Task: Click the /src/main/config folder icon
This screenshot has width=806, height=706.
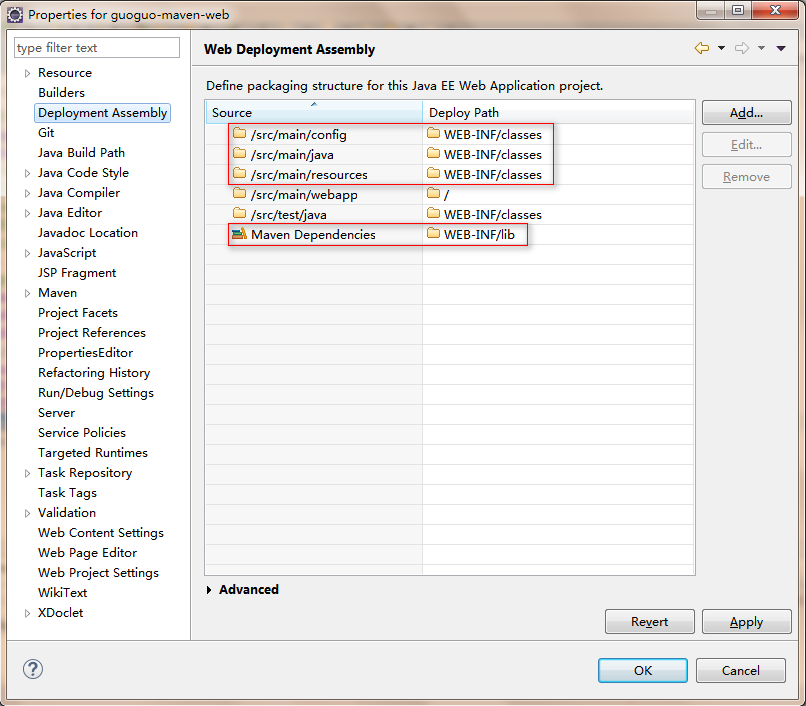Action: (x=239, y=134)
